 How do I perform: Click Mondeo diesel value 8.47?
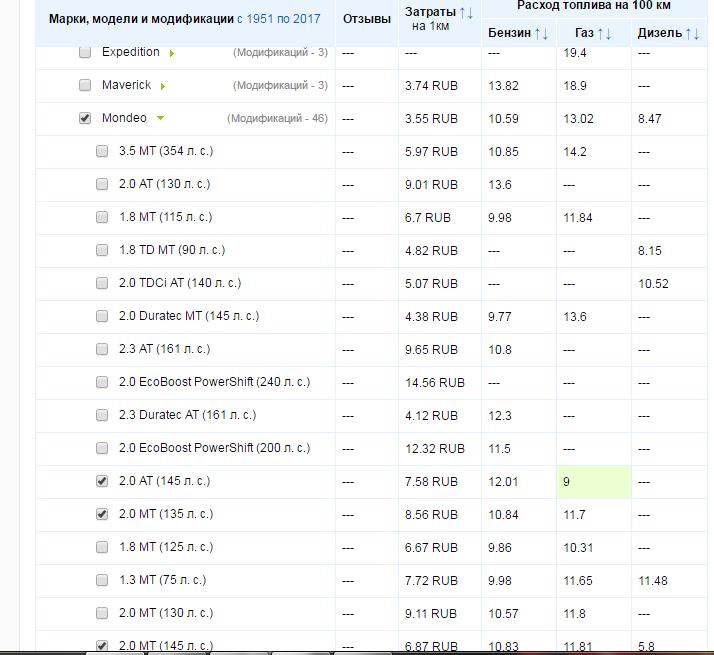pos(649,119)
